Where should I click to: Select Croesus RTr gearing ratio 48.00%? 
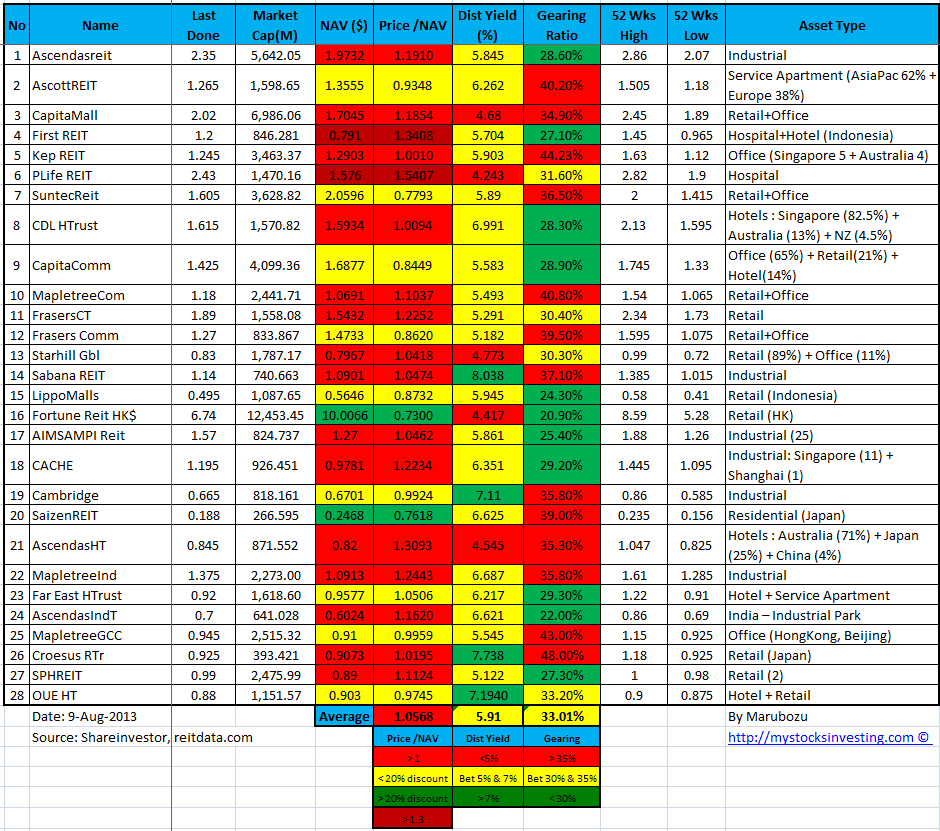(x=561, y=655)
